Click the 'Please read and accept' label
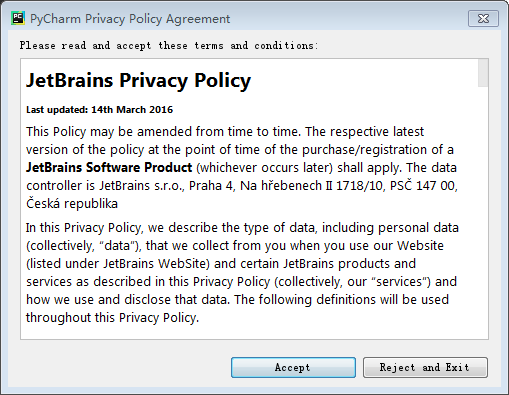This screenshot has width=509, height=395. pyautogui.click(x=169, y=45)
